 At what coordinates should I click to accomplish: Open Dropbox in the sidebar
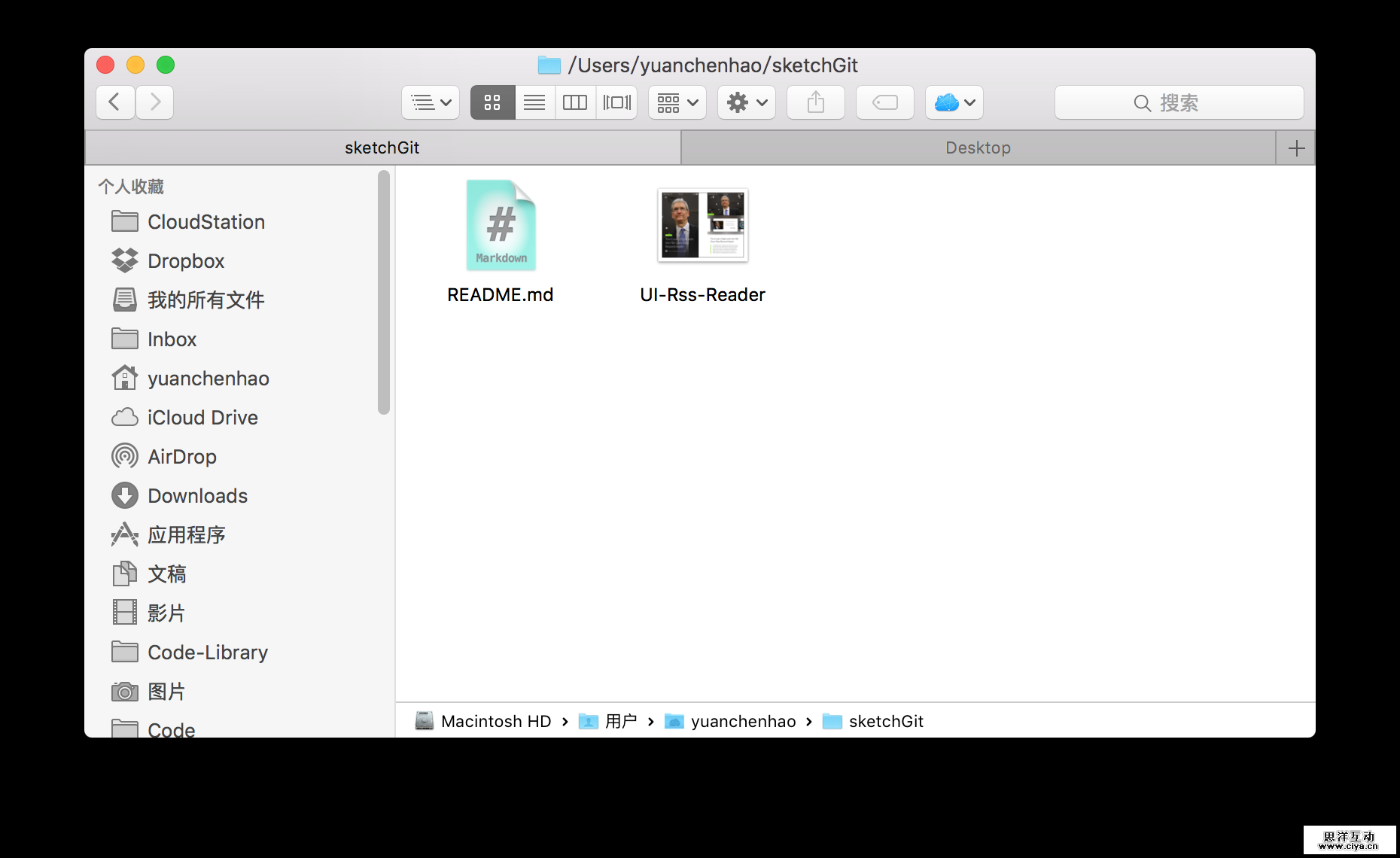(x=185, y=261)
